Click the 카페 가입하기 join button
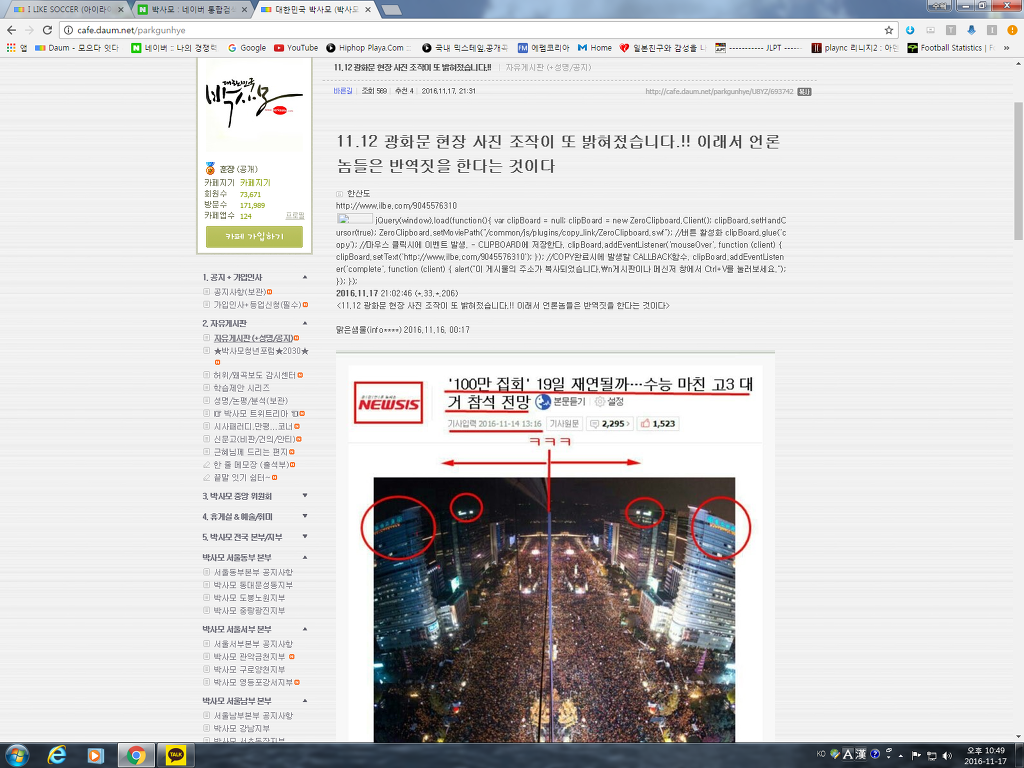Screen dimensions: 1024x768 [x=254, y=236]
